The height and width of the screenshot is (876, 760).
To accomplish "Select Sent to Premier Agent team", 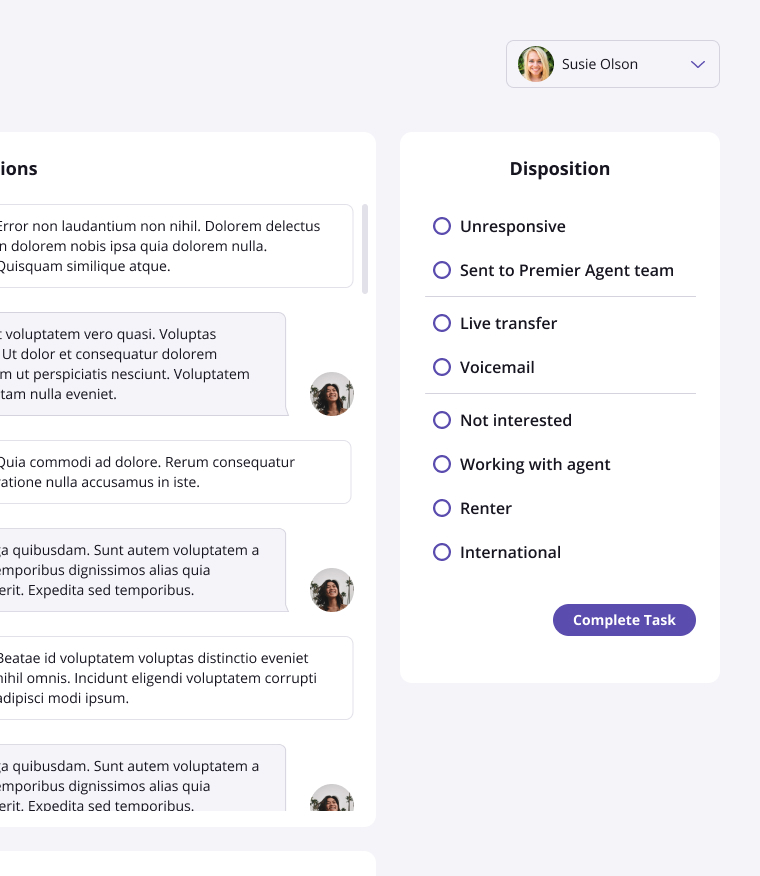I will pos(442,271).
